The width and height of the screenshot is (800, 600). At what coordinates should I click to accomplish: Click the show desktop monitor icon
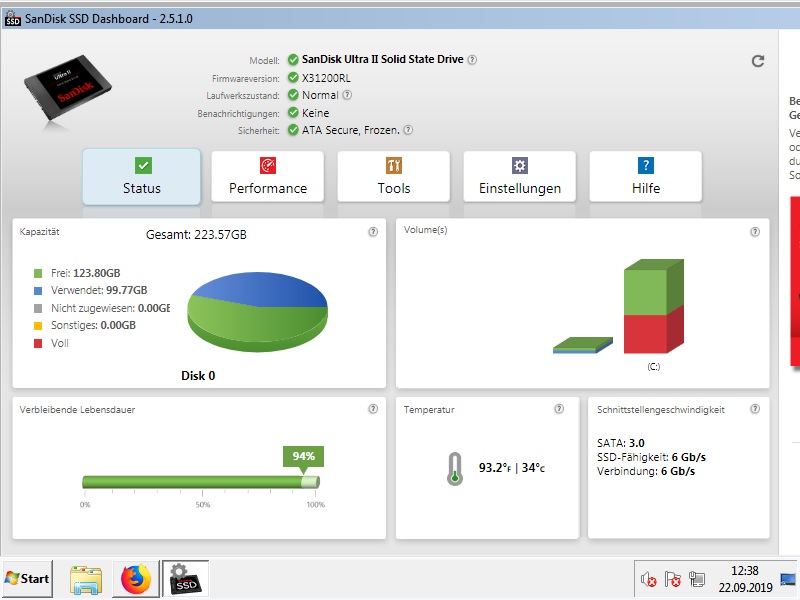[x=788, y=580]
